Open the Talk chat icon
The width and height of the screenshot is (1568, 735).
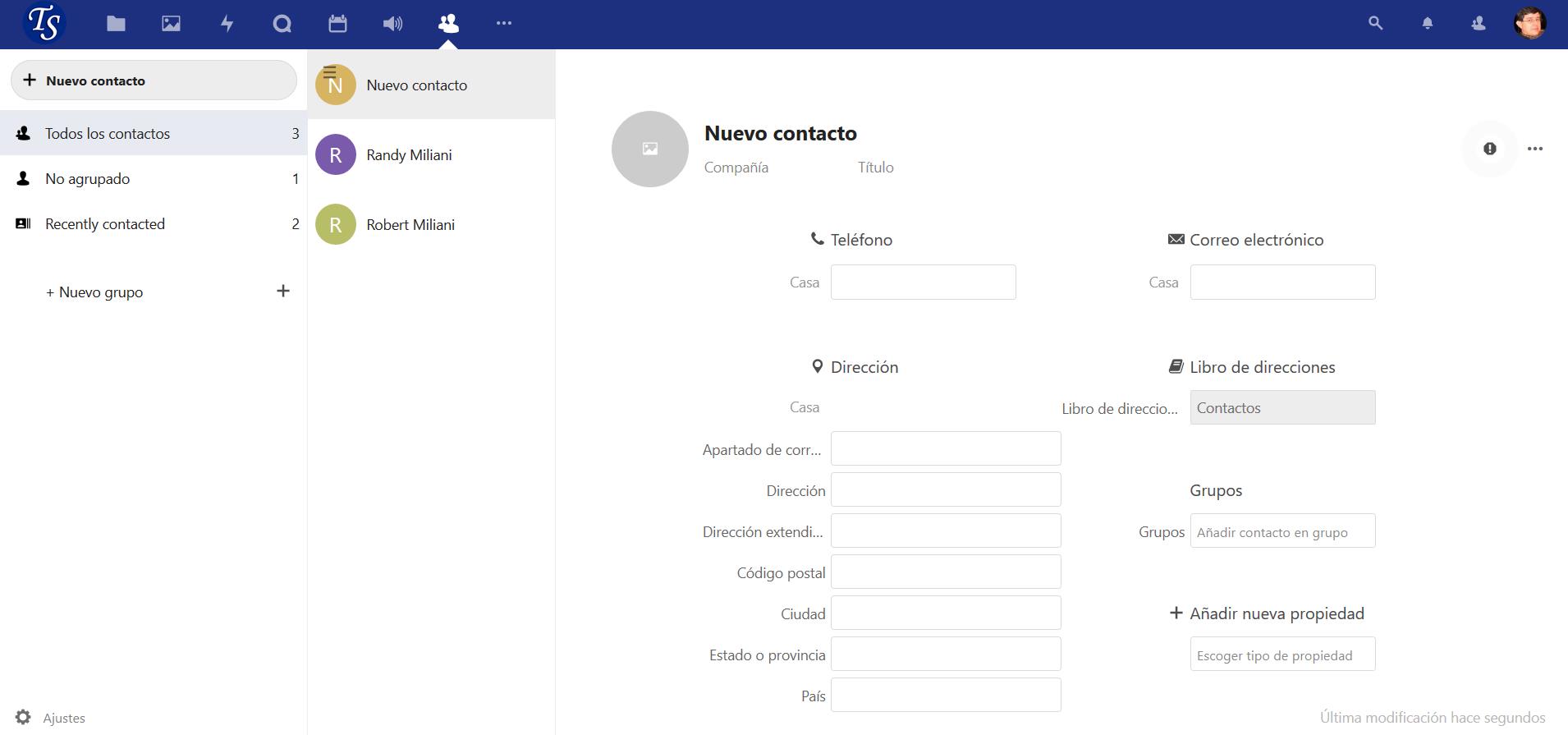(282, 24)
